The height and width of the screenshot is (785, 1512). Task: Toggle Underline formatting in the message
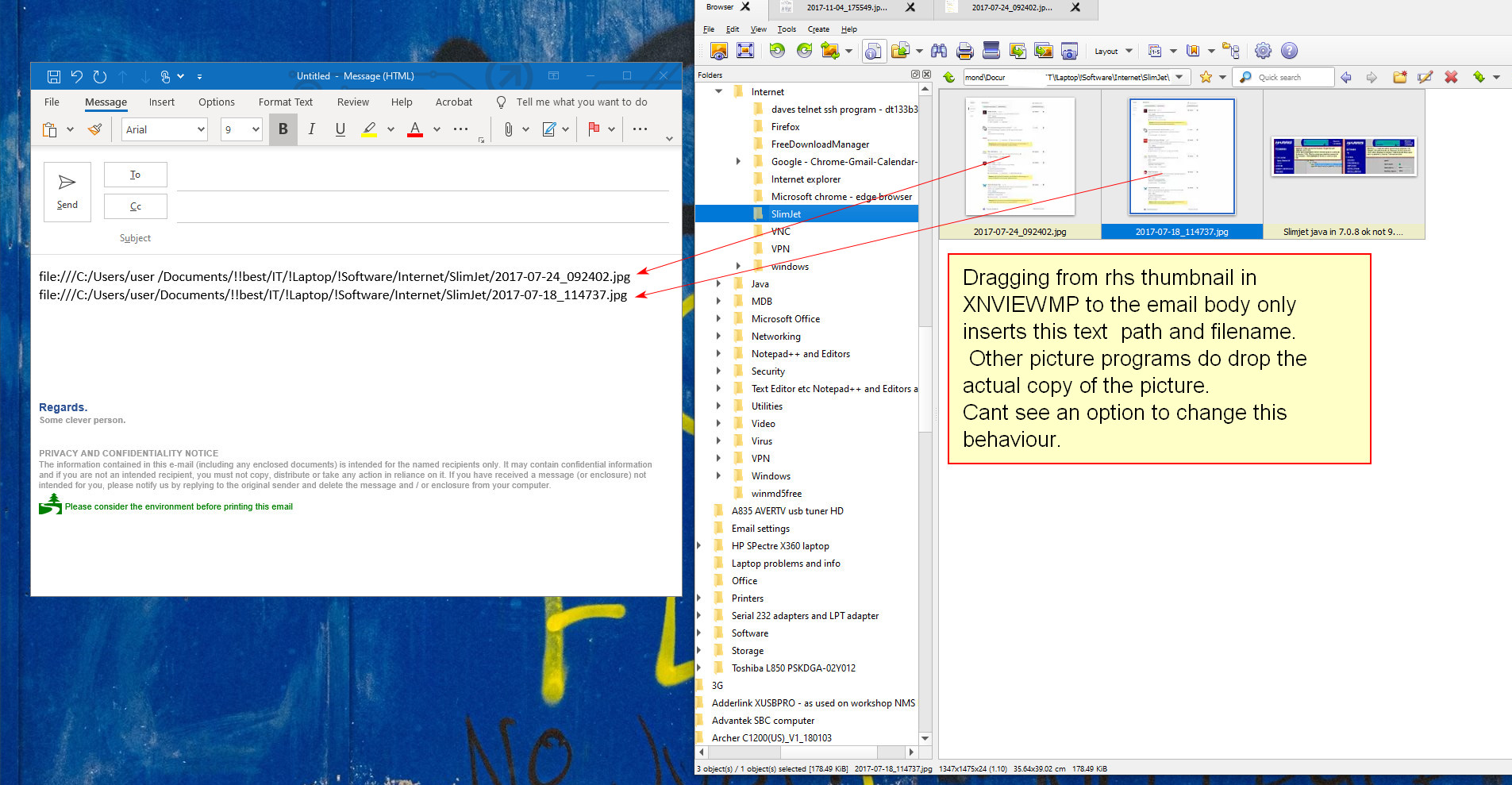click(x=340, y=129)
